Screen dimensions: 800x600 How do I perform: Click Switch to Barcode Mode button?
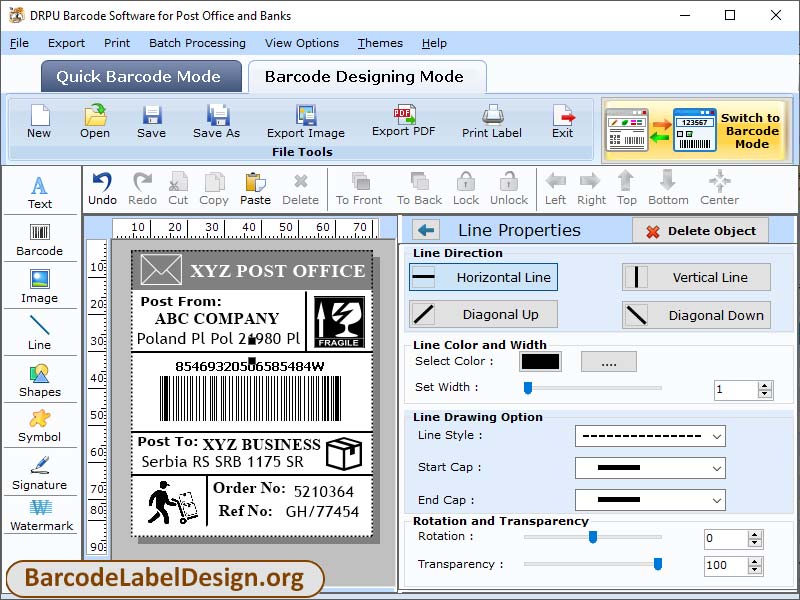(x=697, y=131)
